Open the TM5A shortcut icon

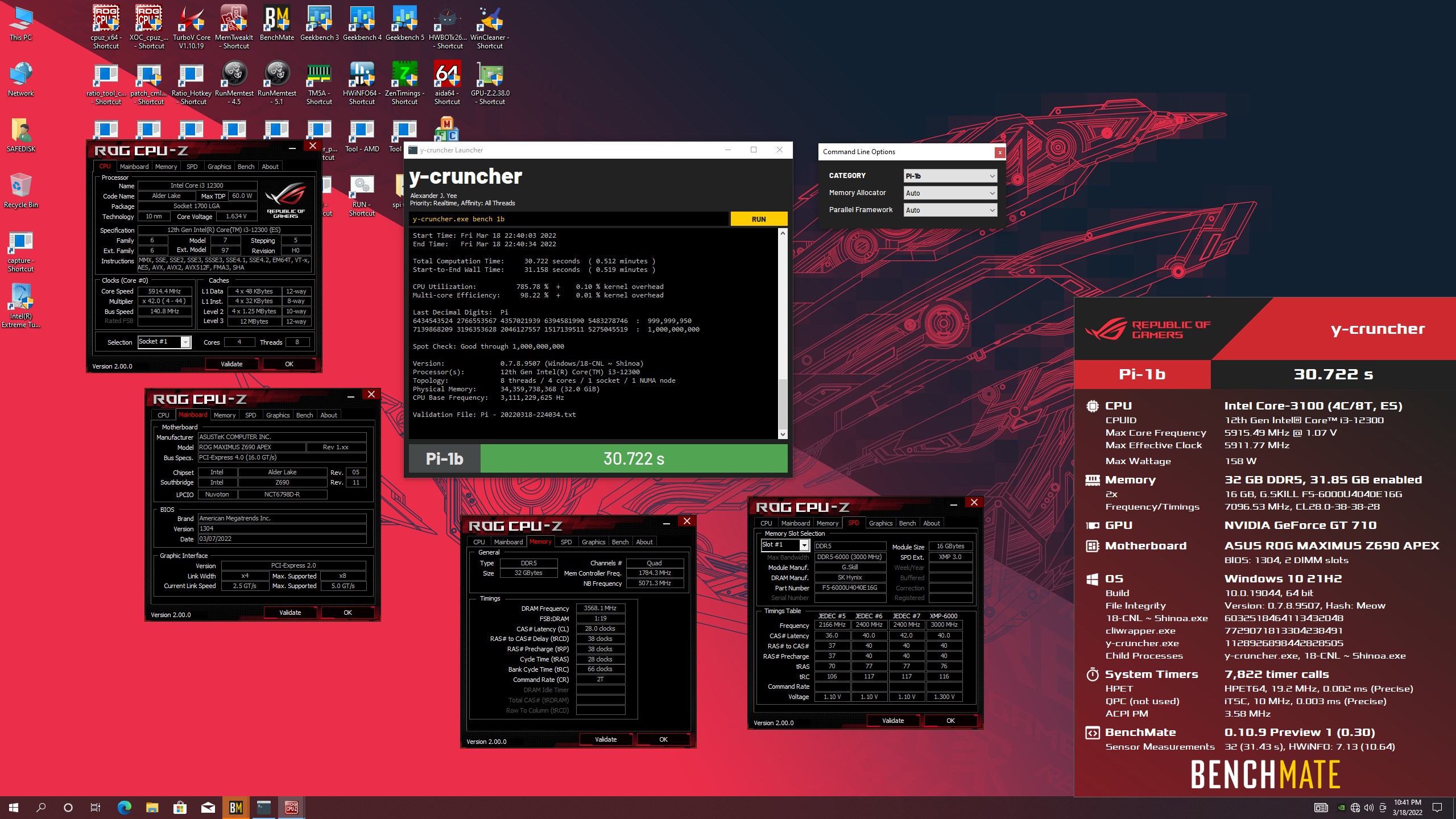tap(320, 83)
